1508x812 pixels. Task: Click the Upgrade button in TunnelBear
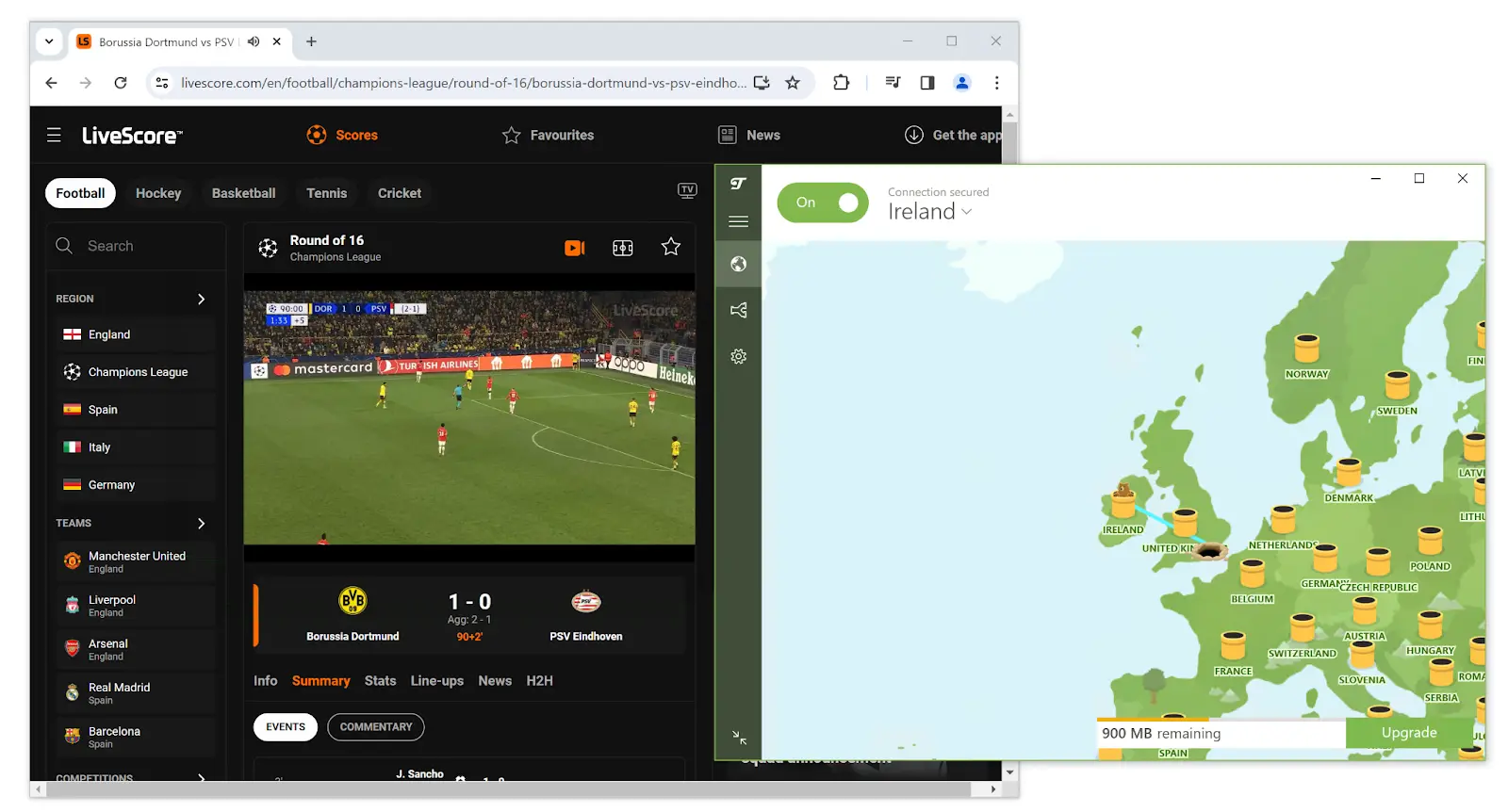1409,733
